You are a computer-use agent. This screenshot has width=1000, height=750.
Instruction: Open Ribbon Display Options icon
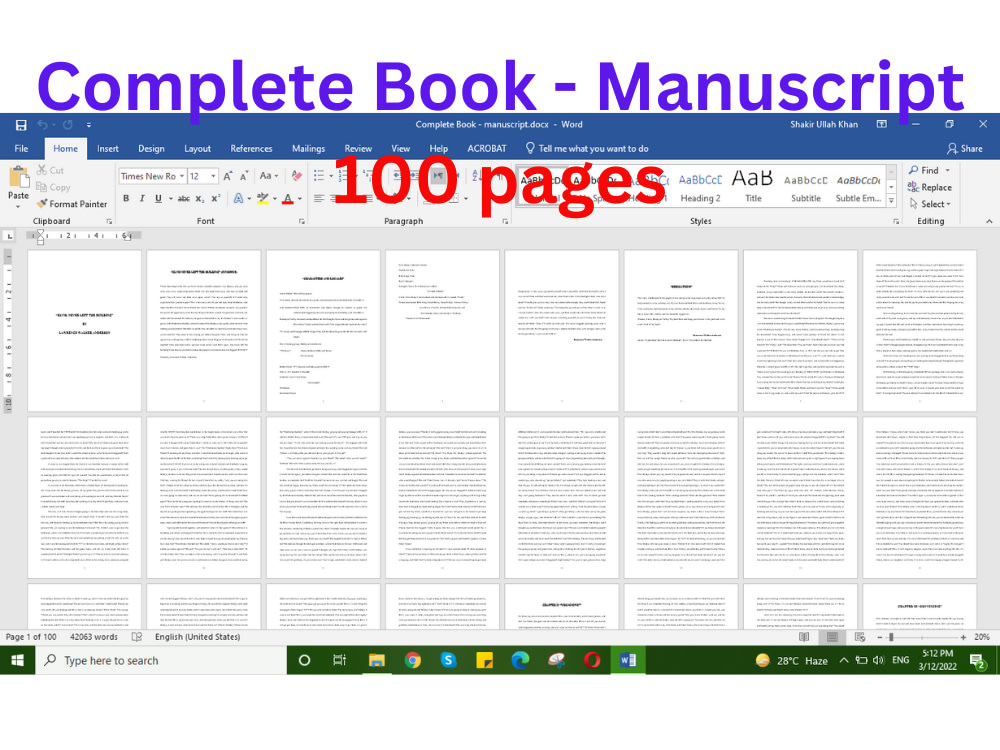tap(881, 124)
